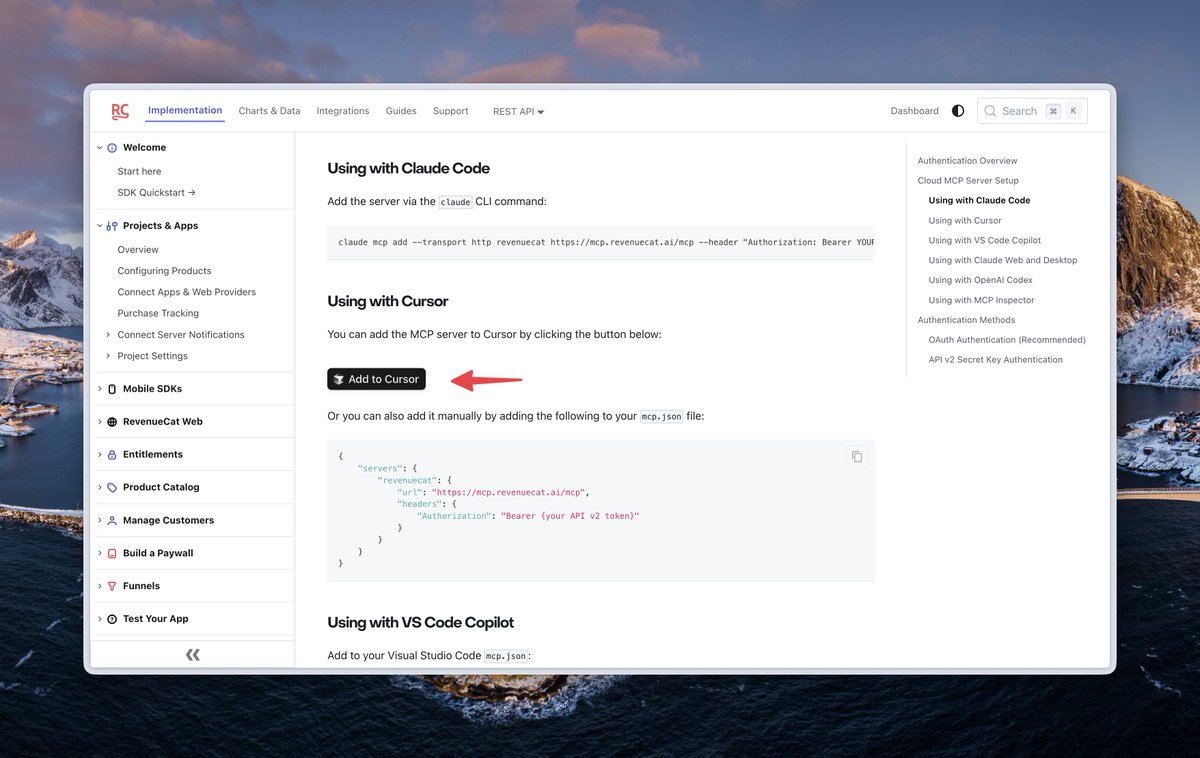
Task: Click the Manage Customers person icon
Action: tap(112, 521)
